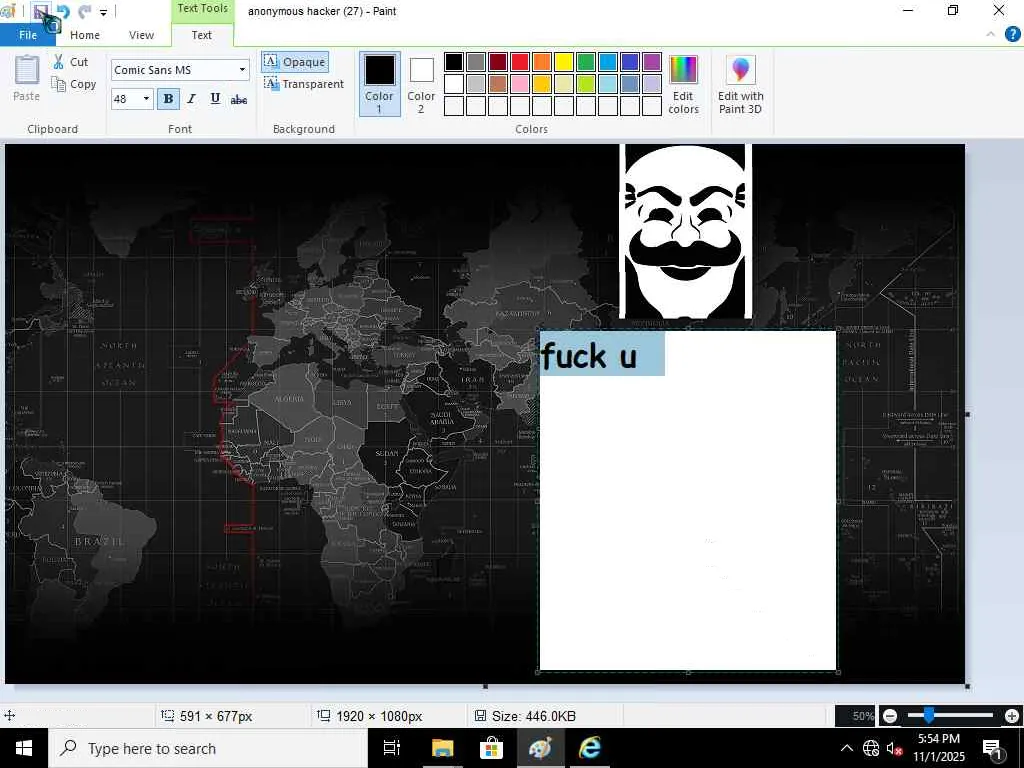Open the File menu
This screenshot has height=768, width=1024.
tap(28, 35)
